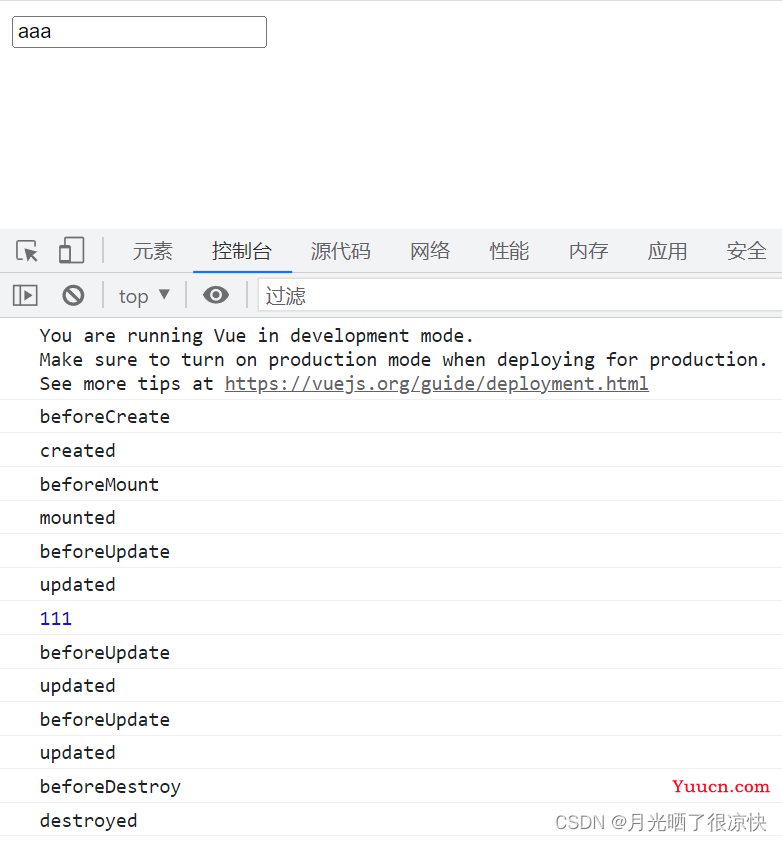Select the beforeCreate console log line
Viewport: 782px width, 841px height.
click(x=391, y=417)
